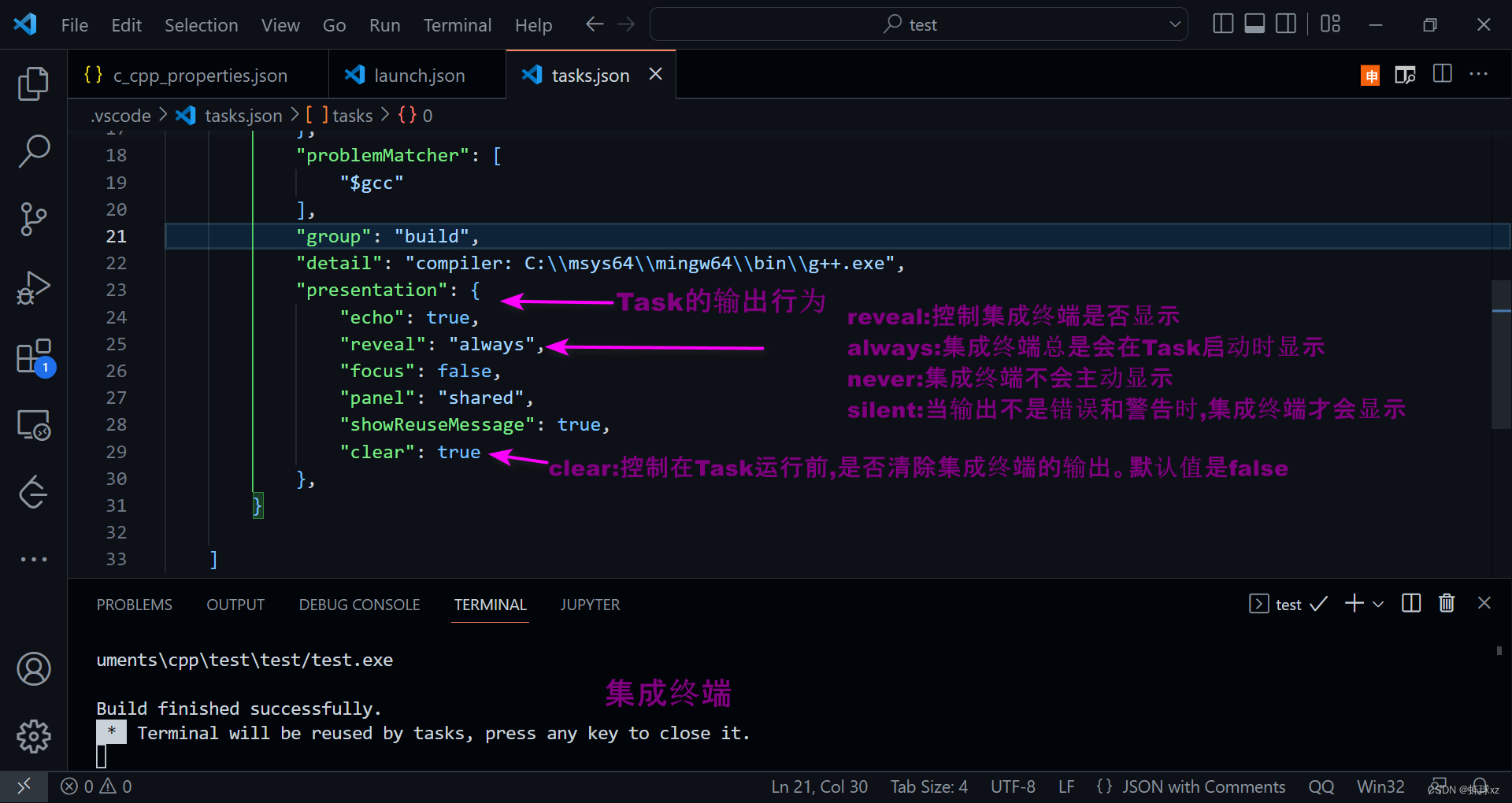This screenshot has height=803, width=1512.
Task: Open the Accounts menu
Action: point(33,669)
